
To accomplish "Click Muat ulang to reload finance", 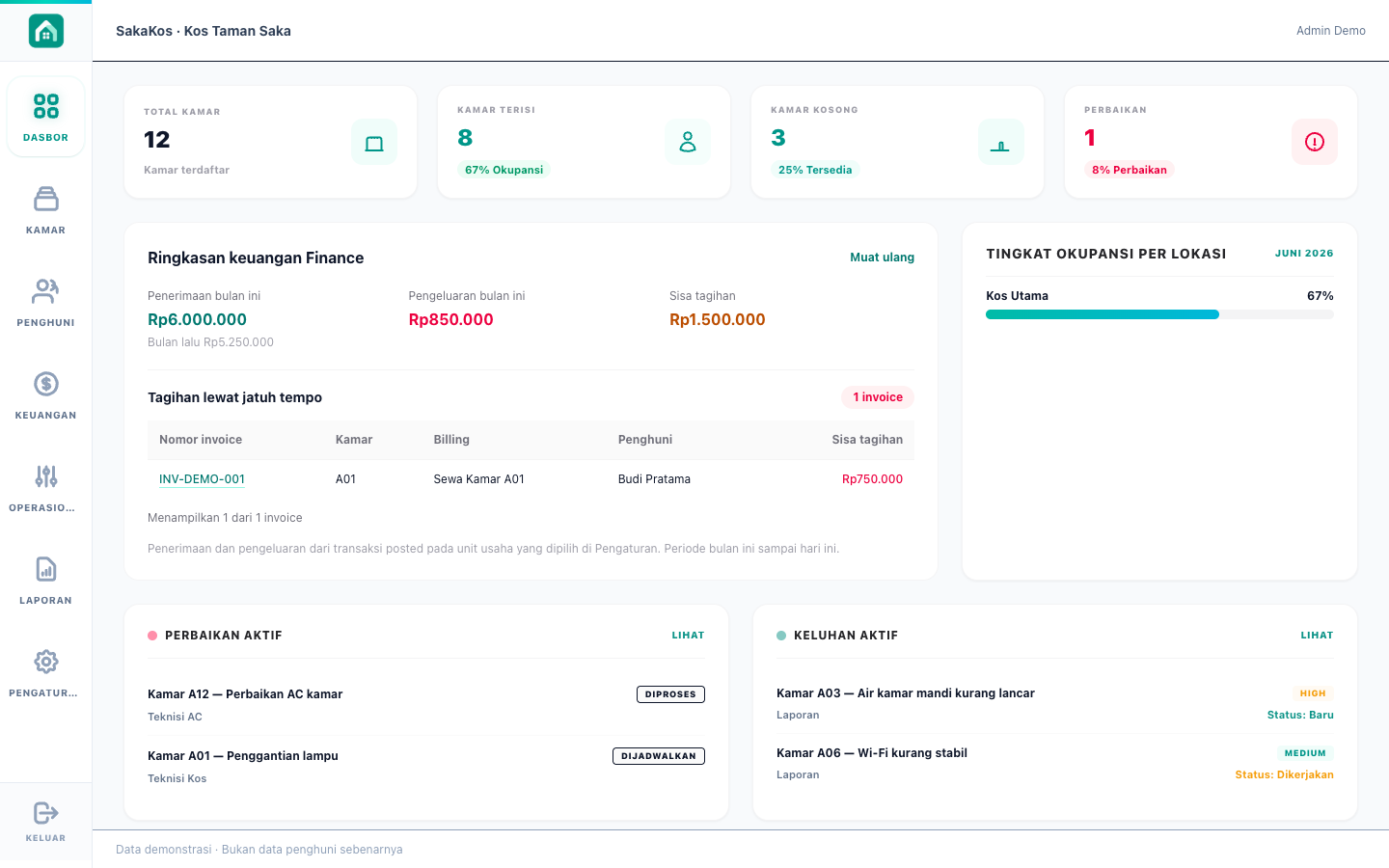I will (882, 258).
